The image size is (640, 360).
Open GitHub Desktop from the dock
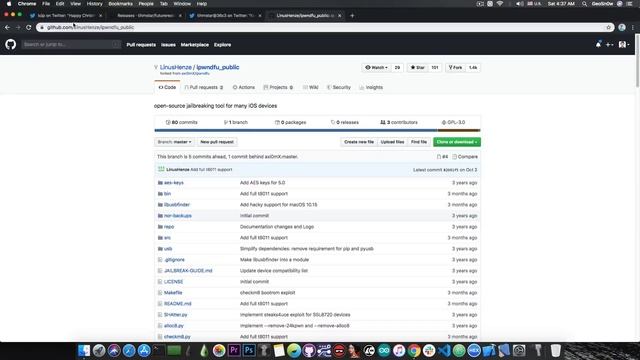pyautogui.click(x=309, y=351)
